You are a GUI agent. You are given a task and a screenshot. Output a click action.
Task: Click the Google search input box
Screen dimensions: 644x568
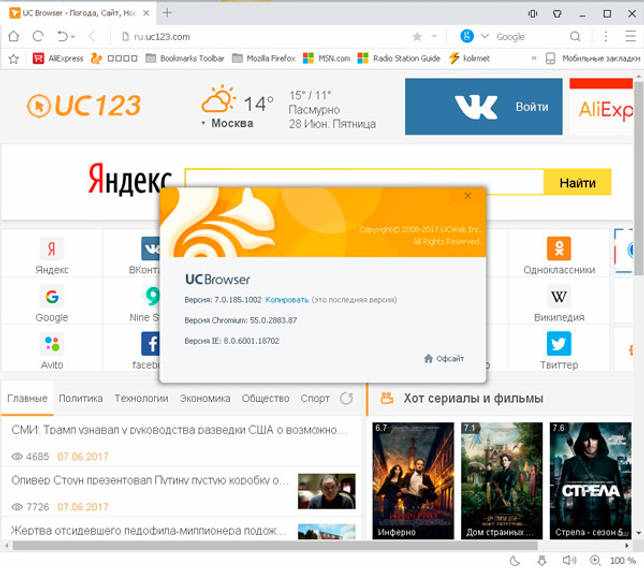530,37
